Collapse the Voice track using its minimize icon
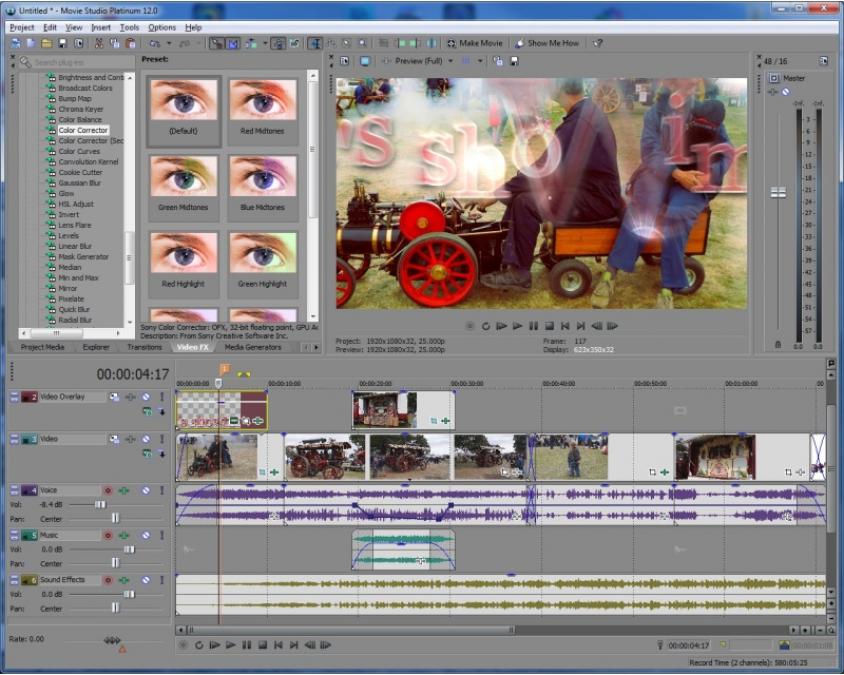Image resolution: width=844 pixels, height=675 pixels. pos(15,490)
